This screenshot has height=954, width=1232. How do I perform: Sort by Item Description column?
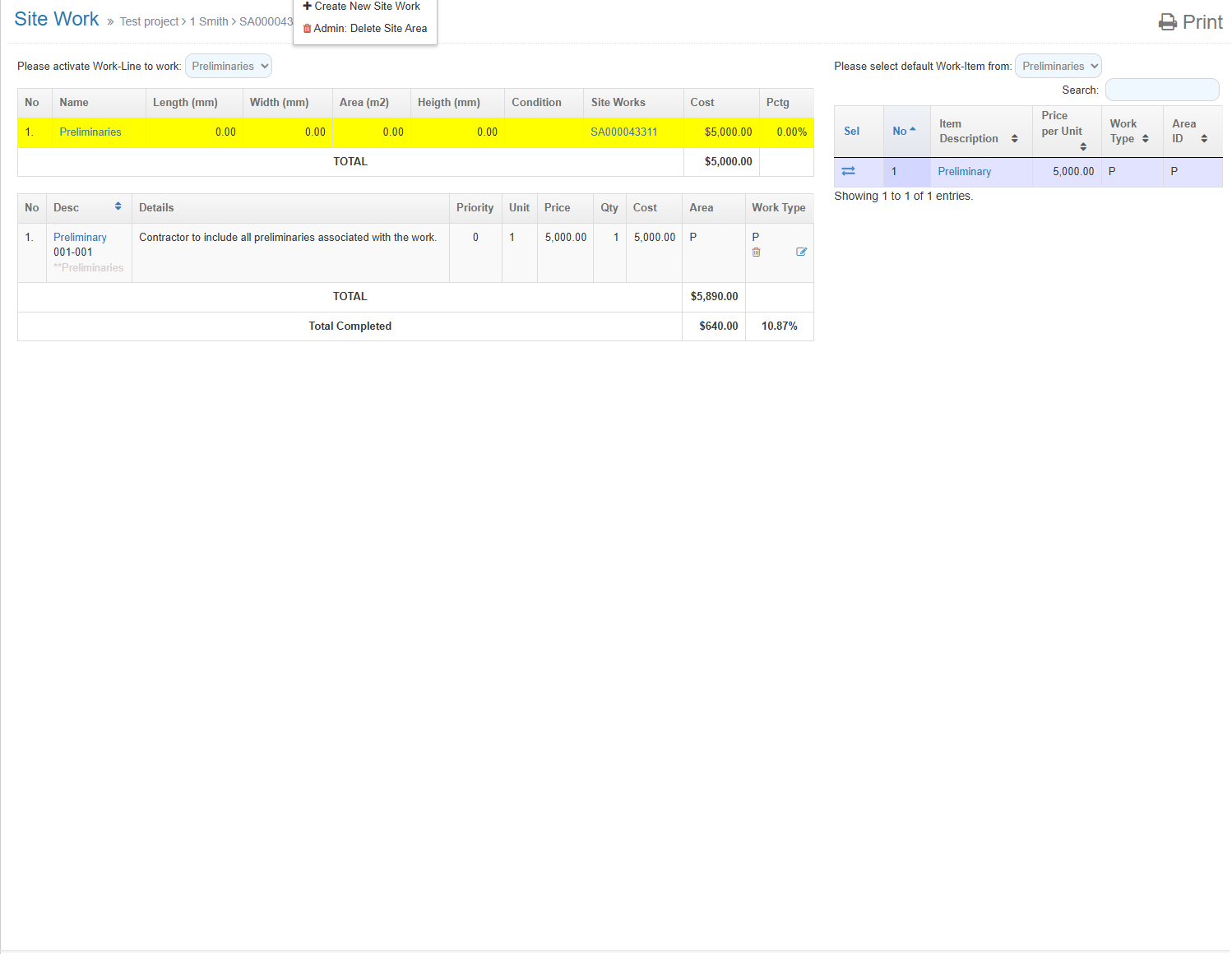(1014, 139)
